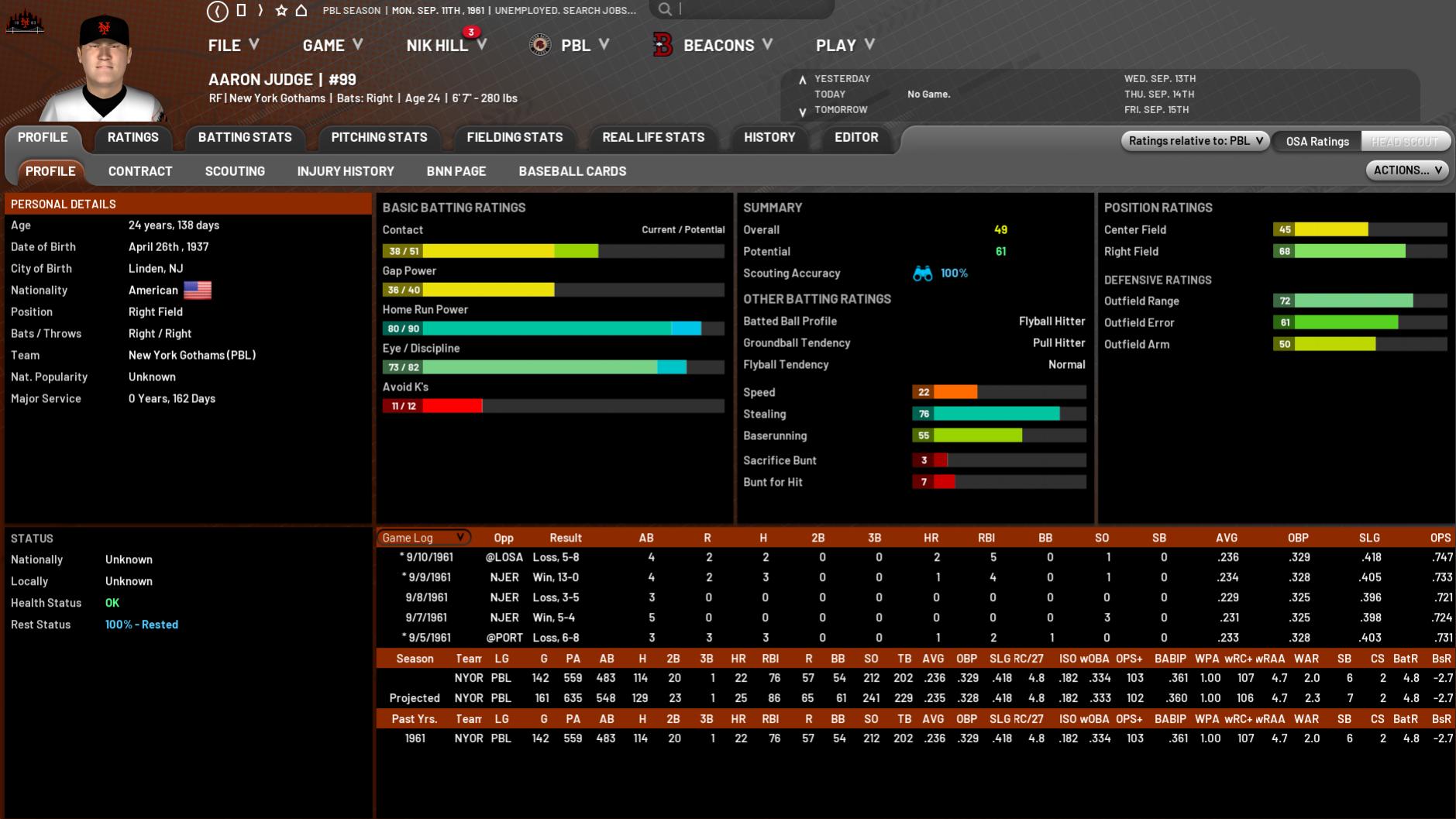Switch ratings to Head Scout

pos(1405,141)
